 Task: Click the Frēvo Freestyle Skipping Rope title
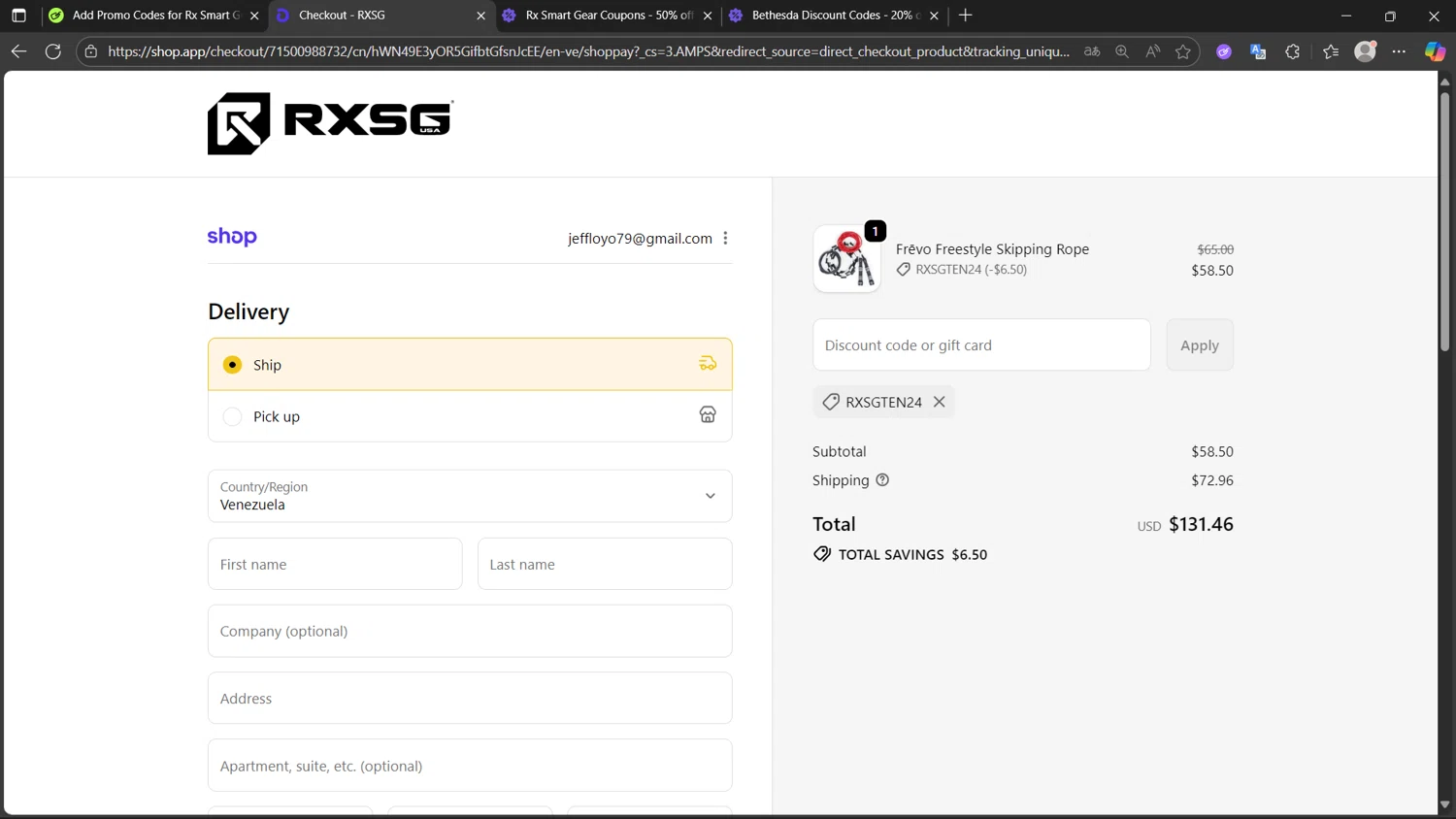pos(992,249)
